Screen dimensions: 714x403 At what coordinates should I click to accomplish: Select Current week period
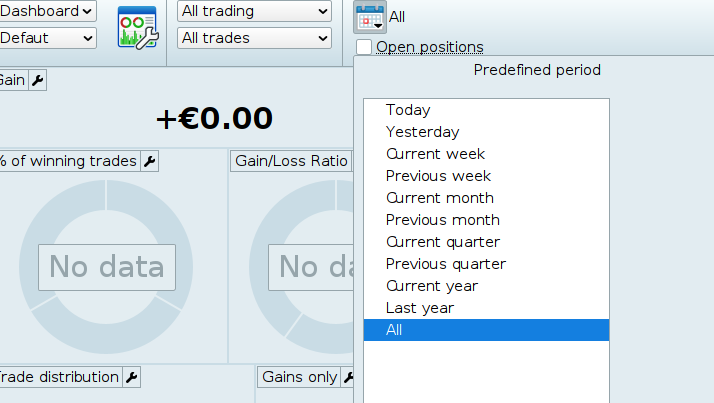[435, 154]
